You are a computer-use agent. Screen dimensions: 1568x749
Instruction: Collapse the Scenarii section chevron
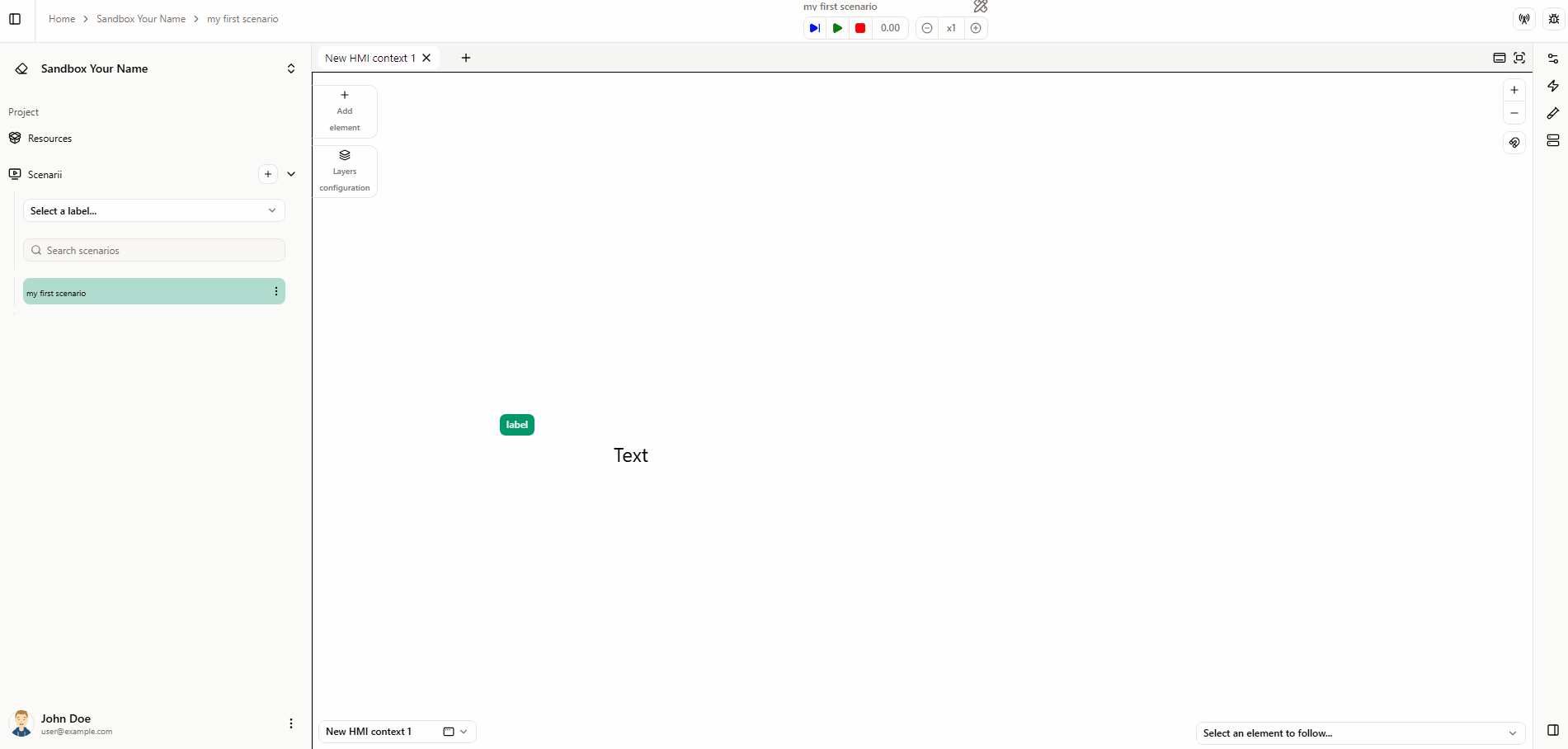point(291,174)
